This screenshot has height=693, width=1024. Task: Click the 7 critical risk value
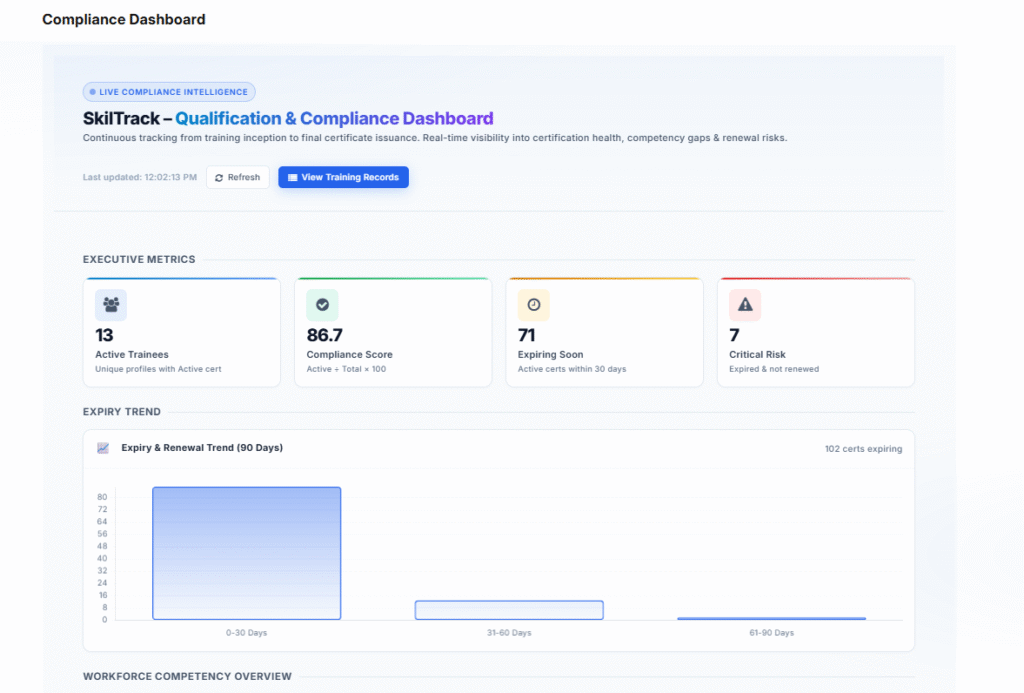coord(735,335)
